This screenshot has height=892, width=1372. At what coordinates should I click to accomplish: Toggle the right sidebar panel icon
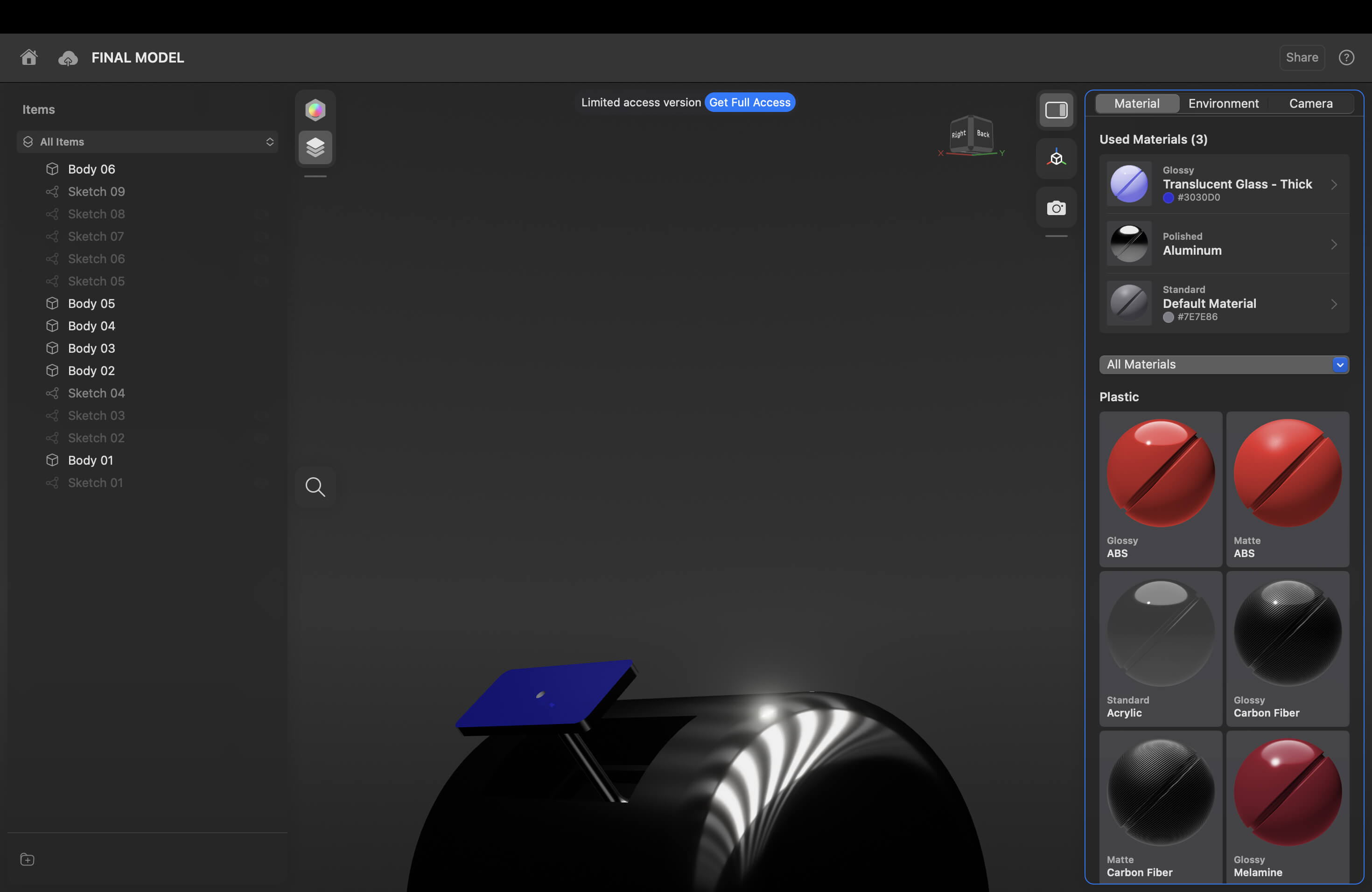[x=1056, y=110]
